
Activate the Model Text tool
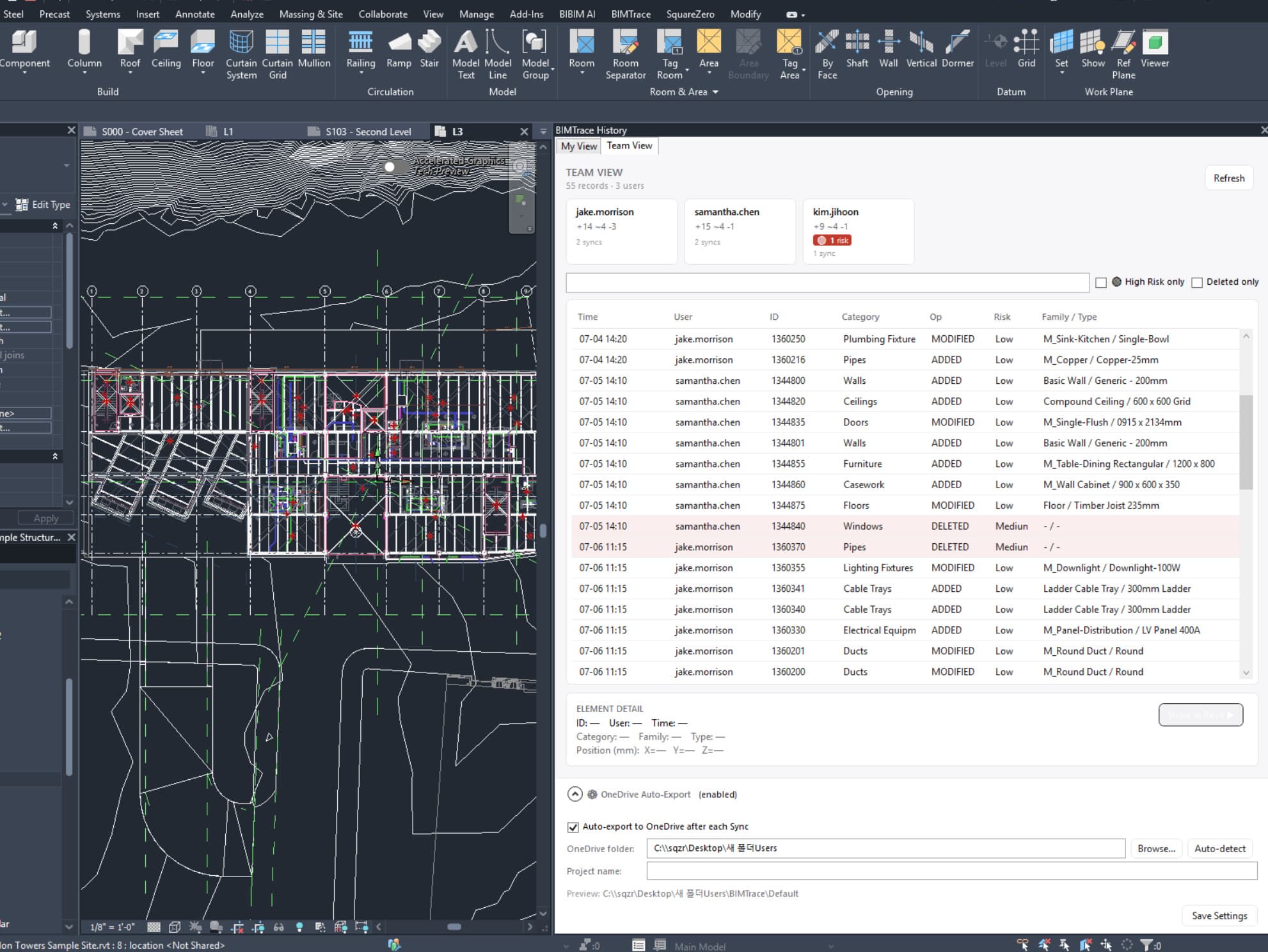[466, 55]
